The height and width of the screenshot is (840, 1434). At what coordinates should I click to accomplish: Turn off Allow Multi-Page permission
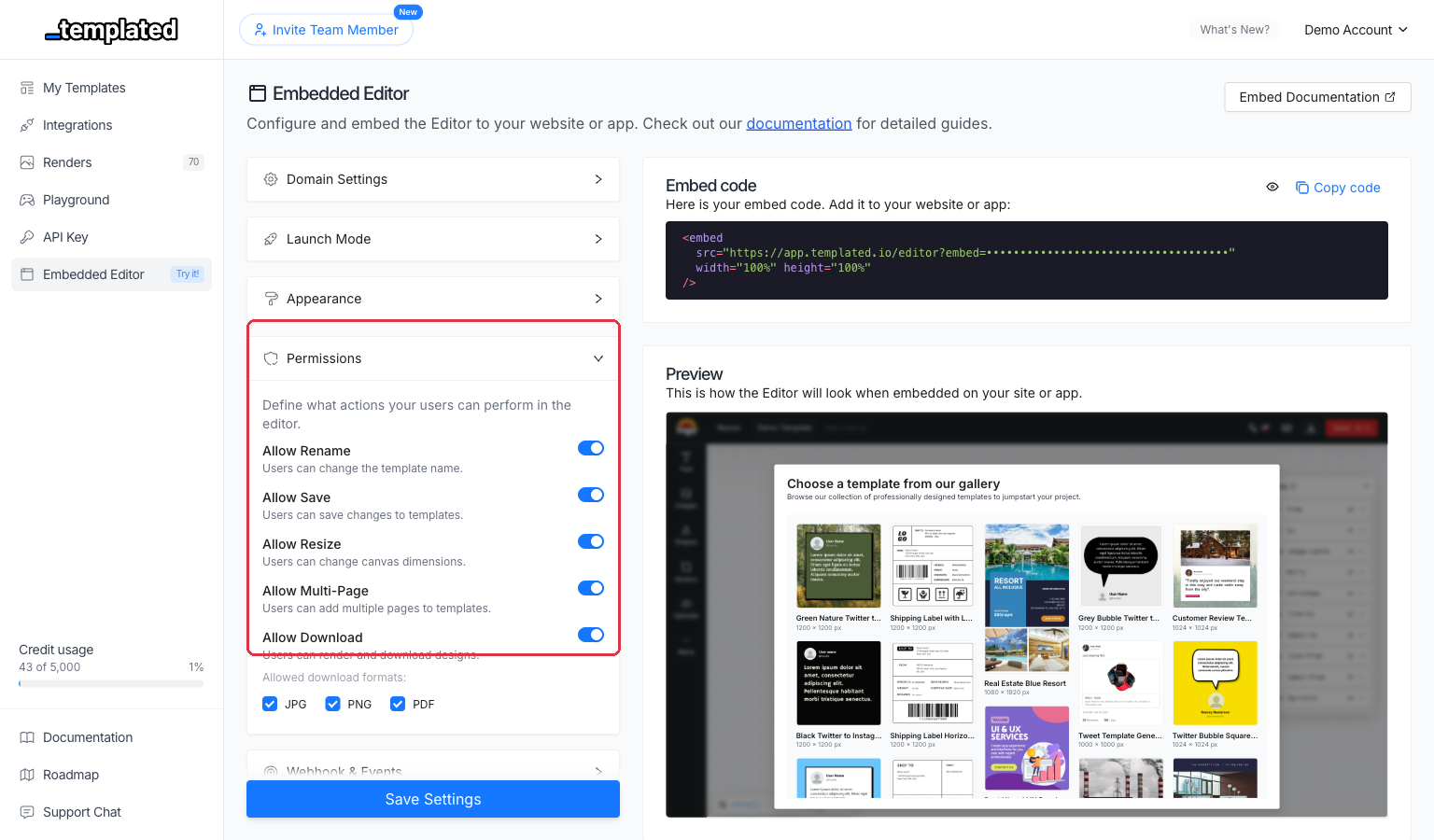coord(591,588)
